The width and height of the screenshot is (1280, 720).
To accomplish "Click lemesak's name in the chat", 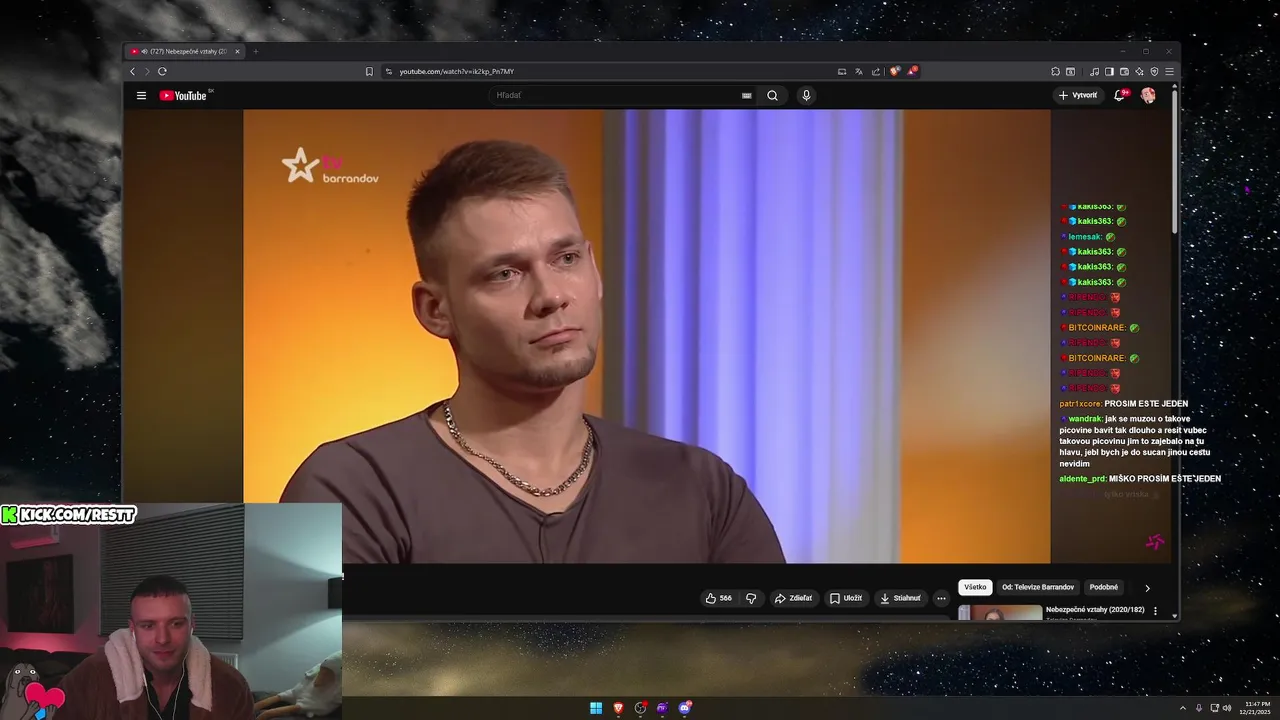I will 1085,237.
